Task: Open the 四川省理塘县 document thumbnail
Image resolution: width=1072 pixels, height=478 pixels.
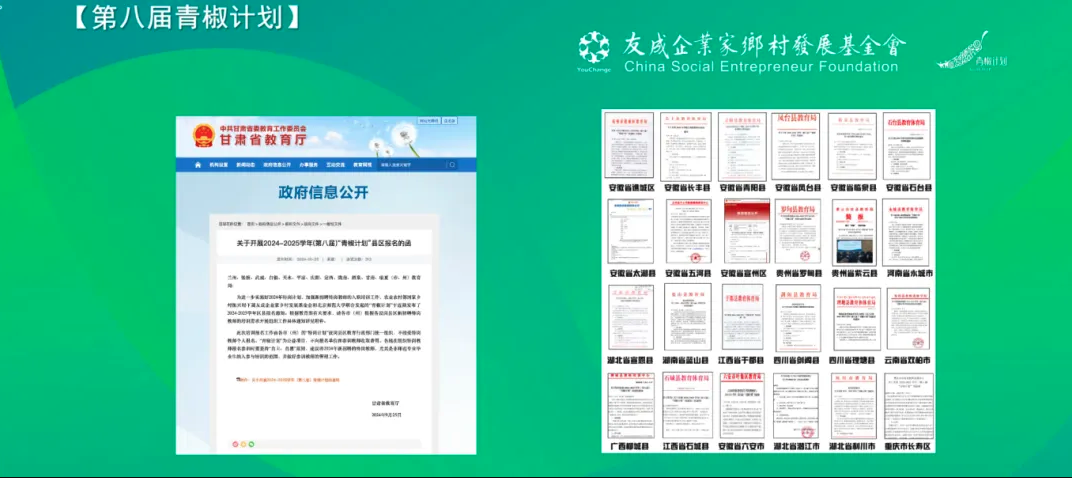Action: coord(857,319)
